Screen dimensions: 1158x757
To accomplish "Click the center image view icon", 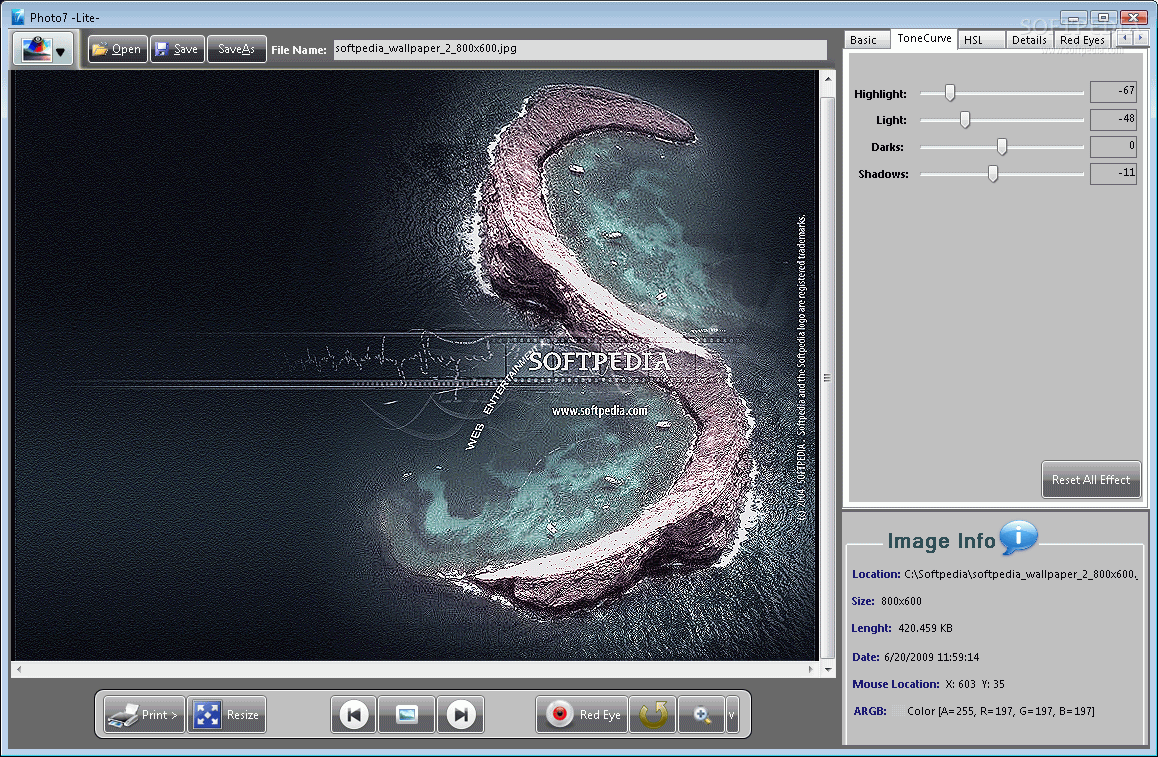I will click(x=406, y=714).
